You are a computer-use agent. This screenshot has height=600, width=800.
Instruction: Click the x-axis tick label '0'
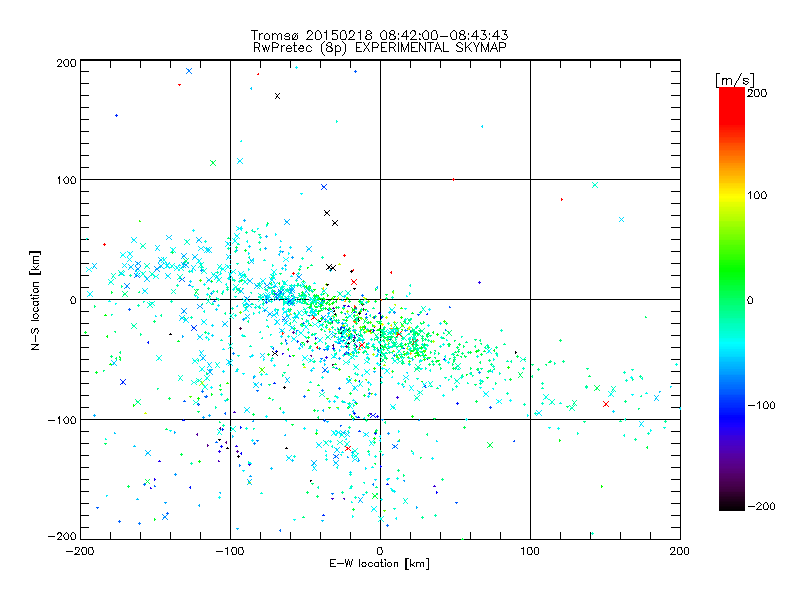click(380, 552)
